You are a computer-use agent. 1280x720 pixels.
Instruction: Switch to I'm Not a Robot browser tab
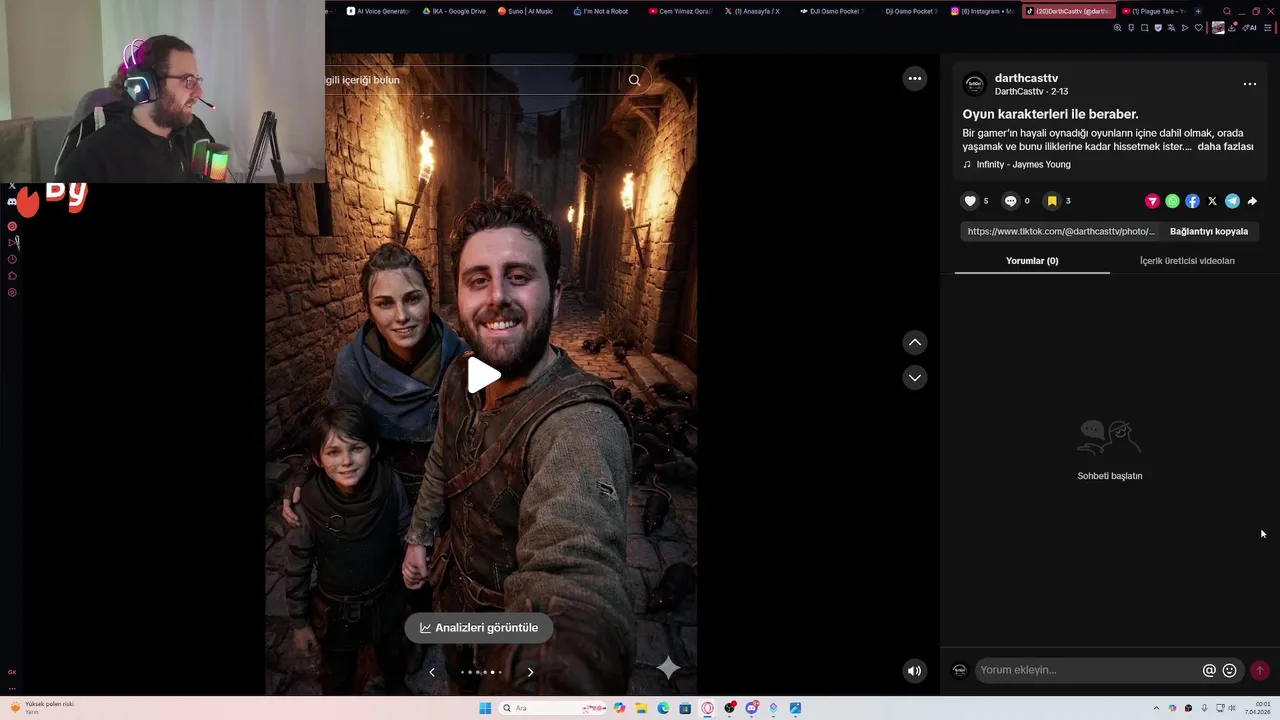(602, 11)
